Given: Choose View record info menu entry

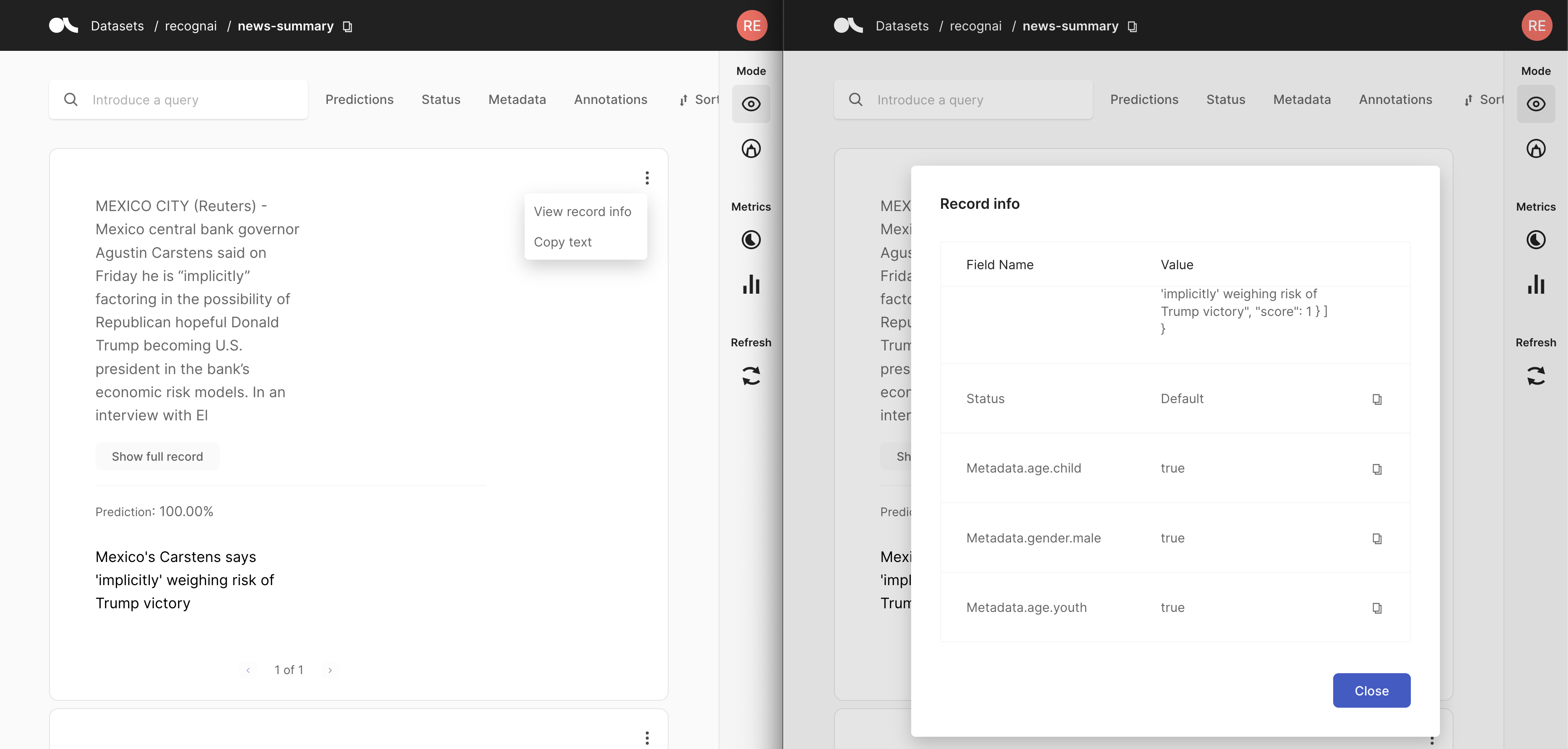Looking at the screenshot, I should pyautogui.click(x=582, y=211).
